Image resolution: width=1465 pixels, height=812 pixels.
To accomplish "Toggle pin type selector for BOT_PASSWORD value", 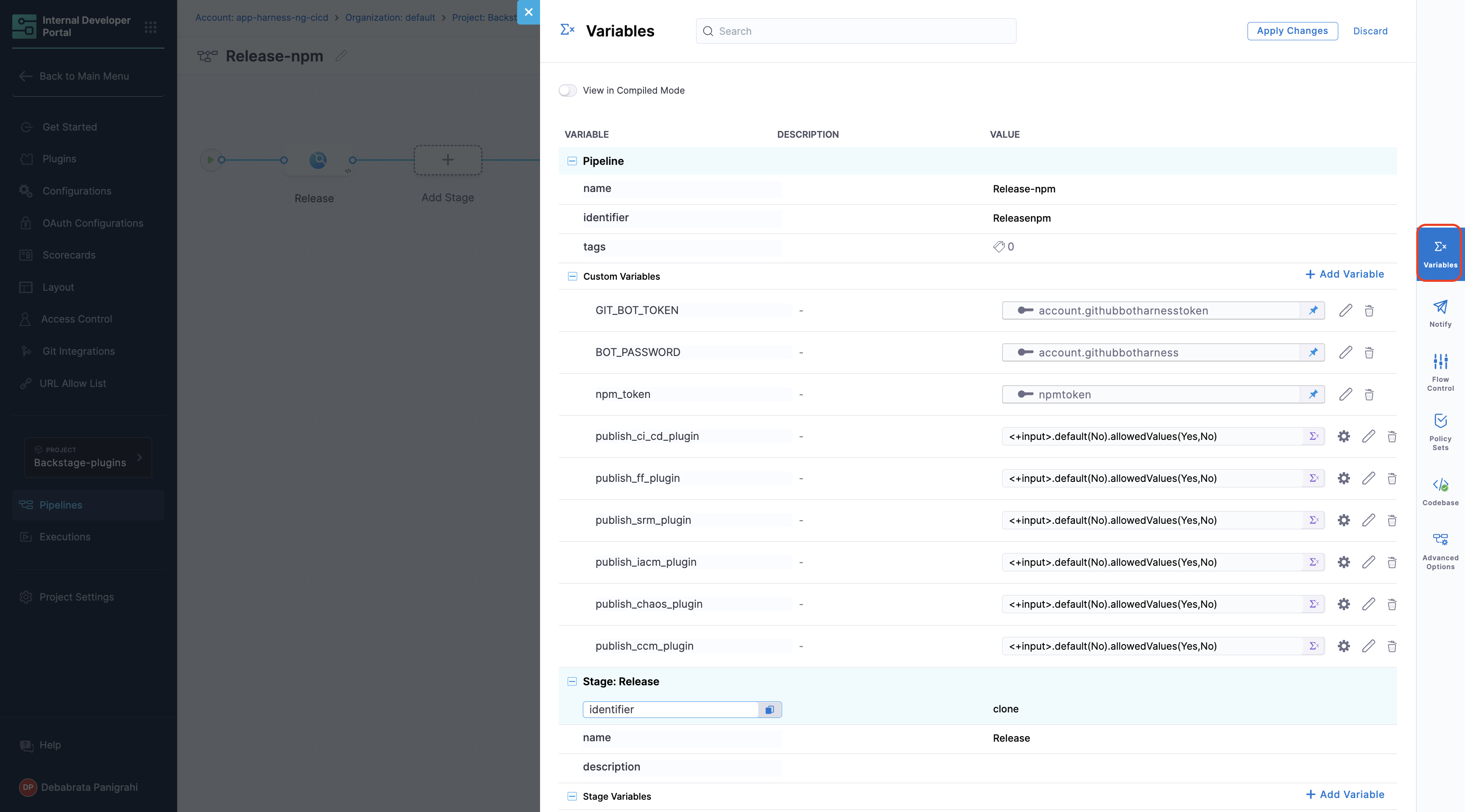I will [1312, 353].
